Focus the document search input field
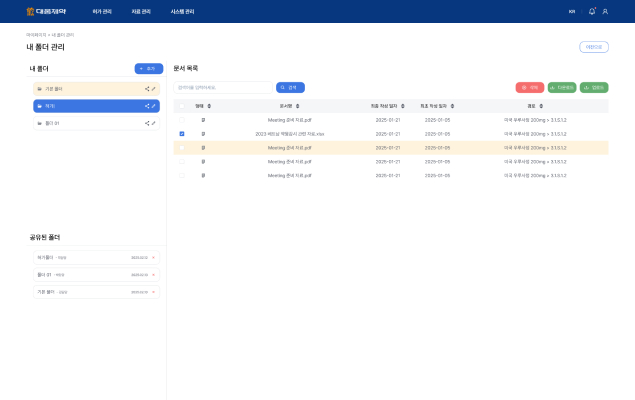 [x=222, y=87]
